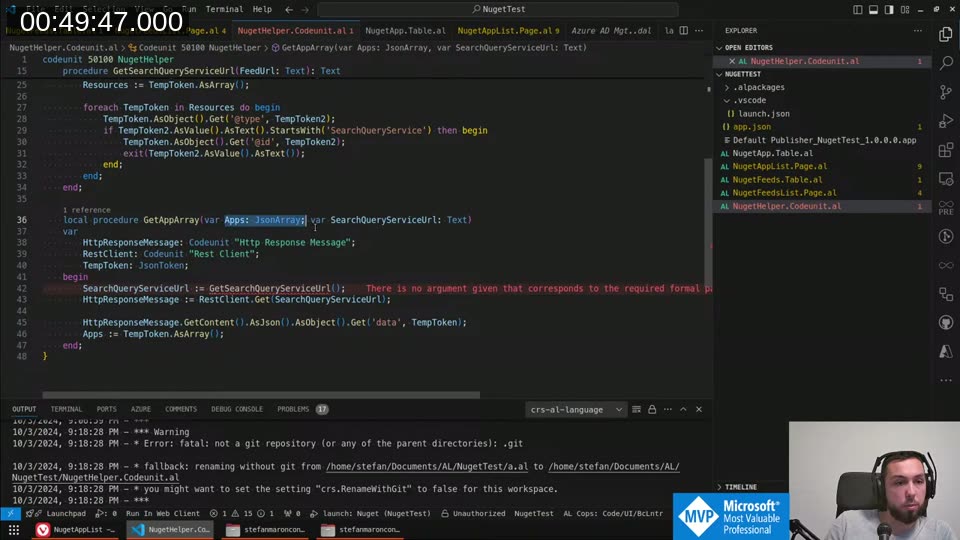Image resolution: width=960 pixels, height=540 pixels.
Task: Select the Ports panel tab
Action: (107, 410)
